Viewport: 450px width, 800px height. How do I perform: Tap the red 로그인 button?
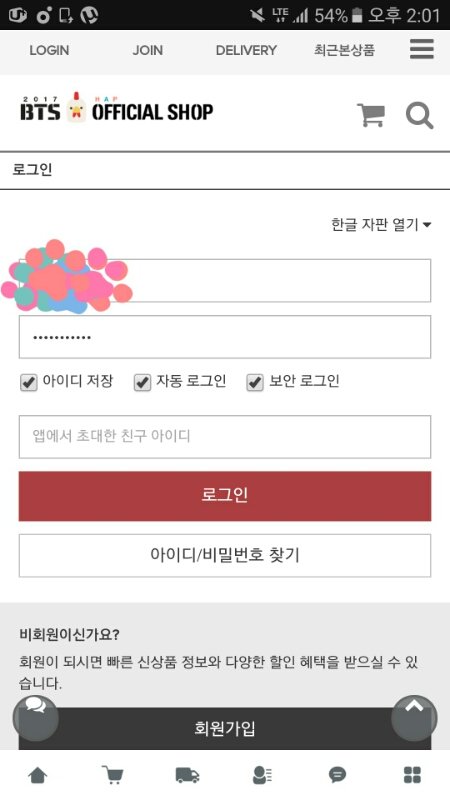[x=225, y=496]
